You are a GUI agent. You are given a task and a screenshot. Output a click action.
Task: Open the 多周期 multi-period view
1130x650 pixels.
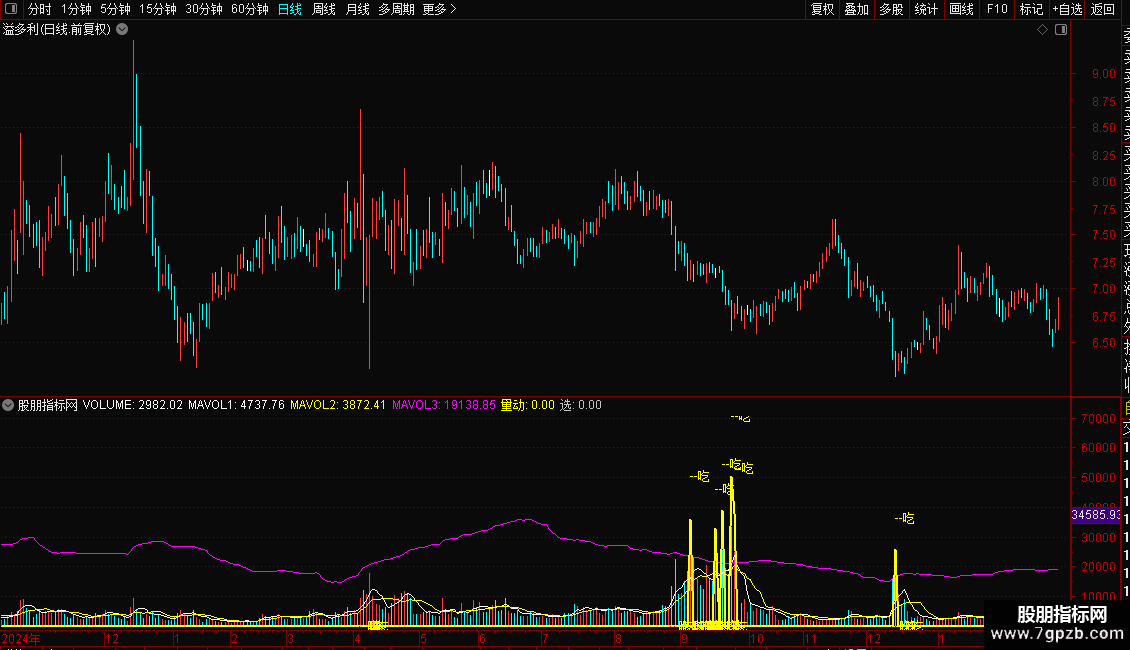tap(396, 9)
